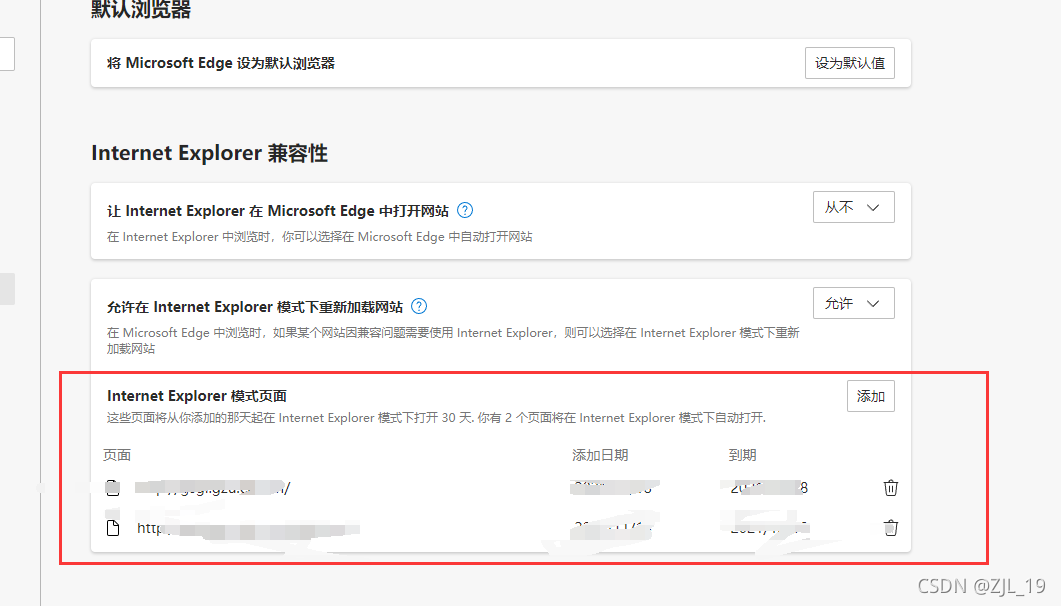Open help icon beside 允许在 Internet Explorer 模式下重新加载网站
Screen dimensions: 1061x606
click(419, 306)
